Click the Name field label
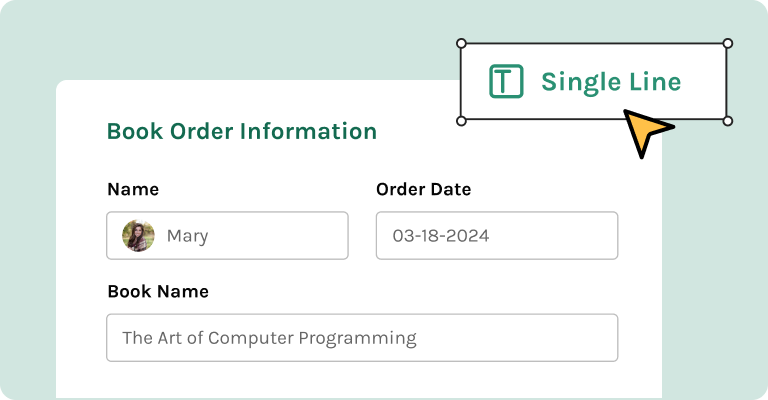Viewport: 768px width, 400px height. tap(133, 189)
